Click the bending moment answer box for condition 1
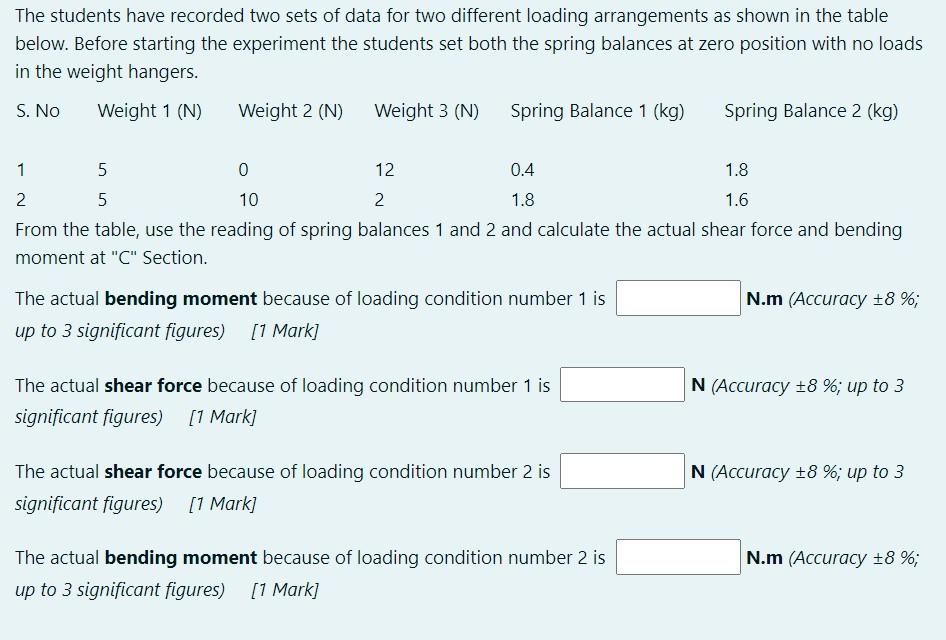This screenshot has height=640, width=946. pos(677,297)
